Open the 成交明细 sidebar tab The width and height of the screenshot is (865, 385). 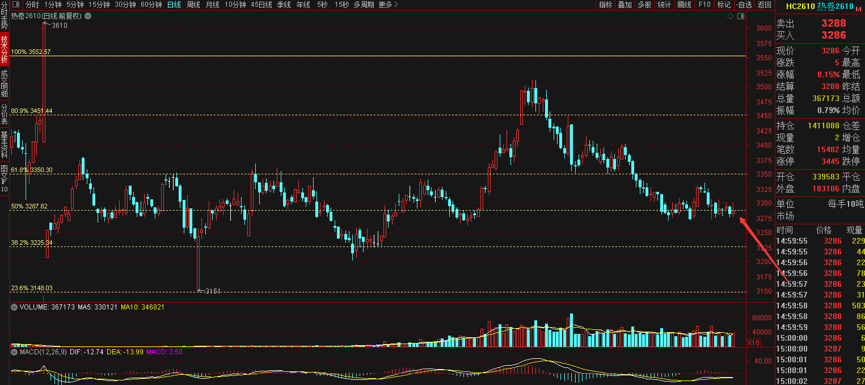tap(4, 83)
